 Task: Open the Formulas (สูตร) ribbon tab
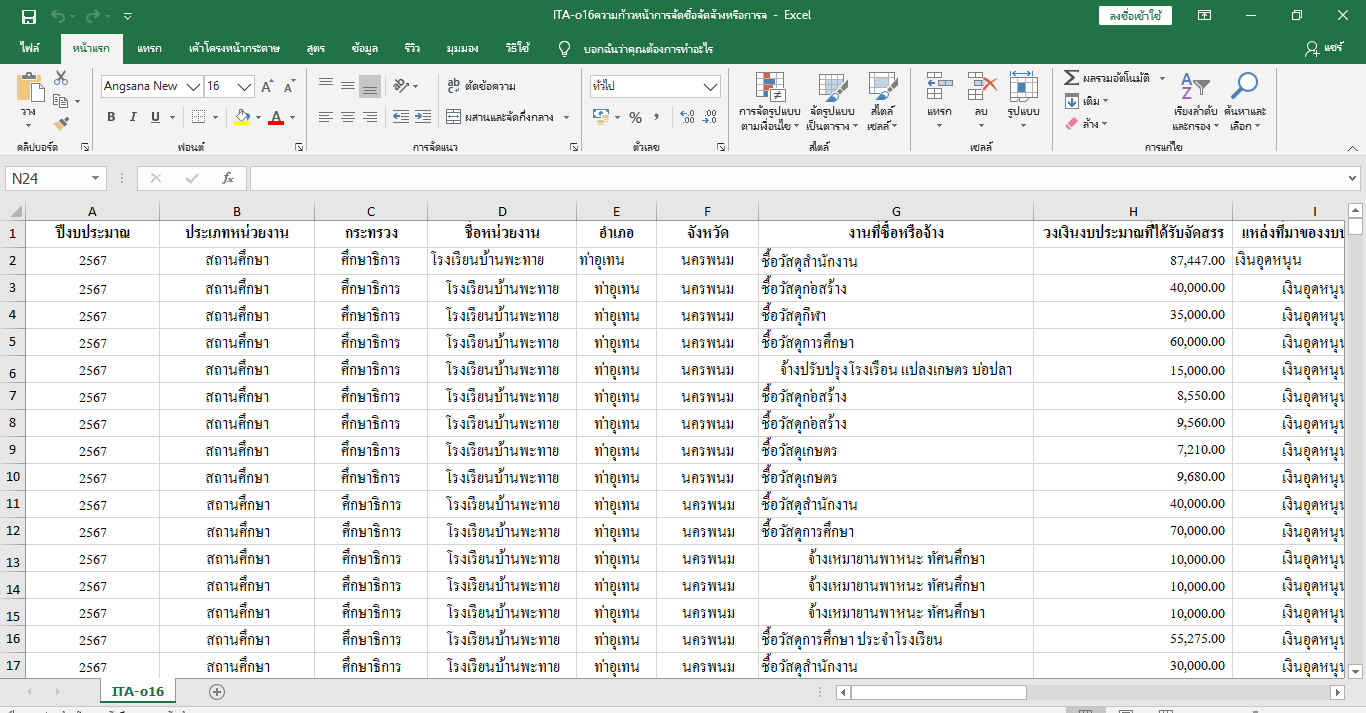click(316, 48)
